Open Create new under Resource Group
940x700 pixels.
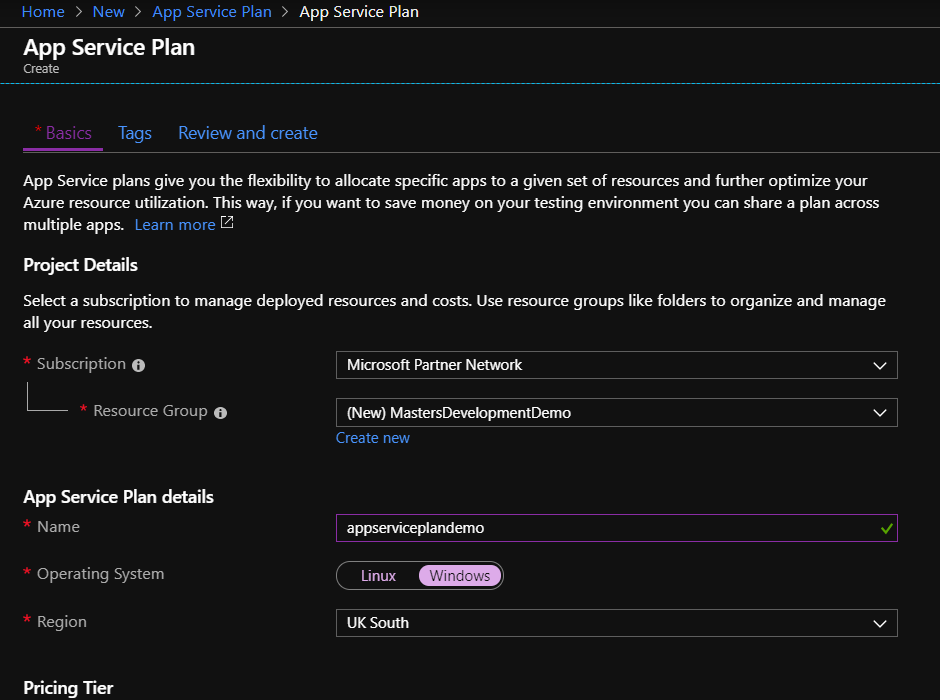(x=373, y=437)
